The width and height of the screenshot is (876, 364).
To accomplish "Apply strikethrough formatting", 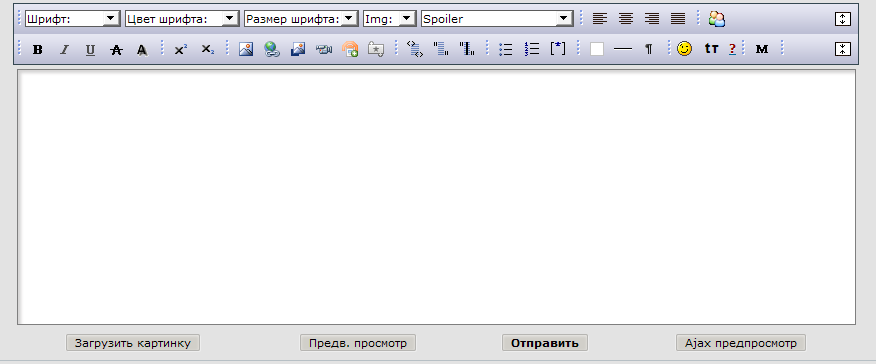I will (x=116, y=49).
